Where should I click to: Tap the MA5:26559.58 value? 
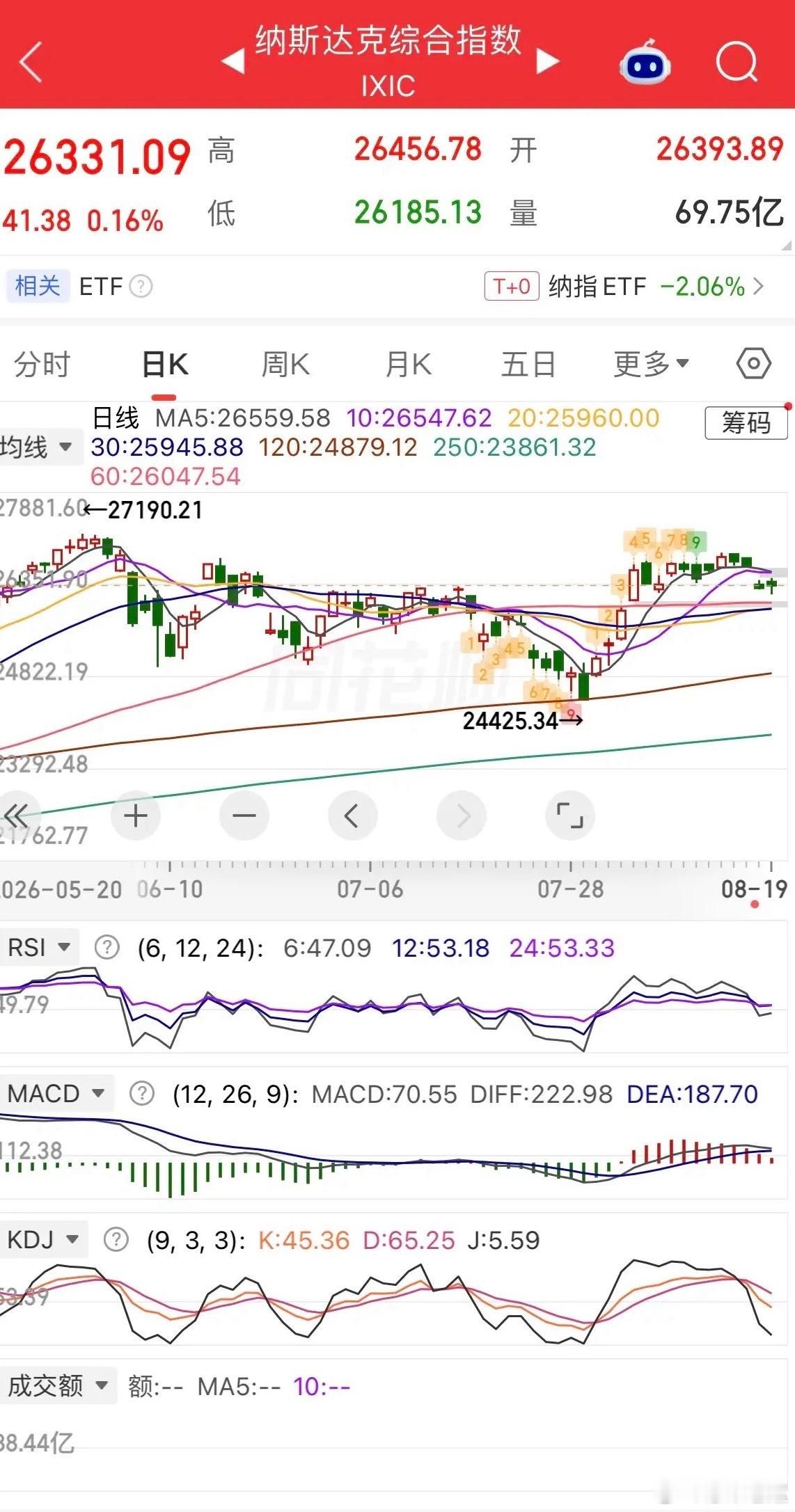tap(243, 418)
